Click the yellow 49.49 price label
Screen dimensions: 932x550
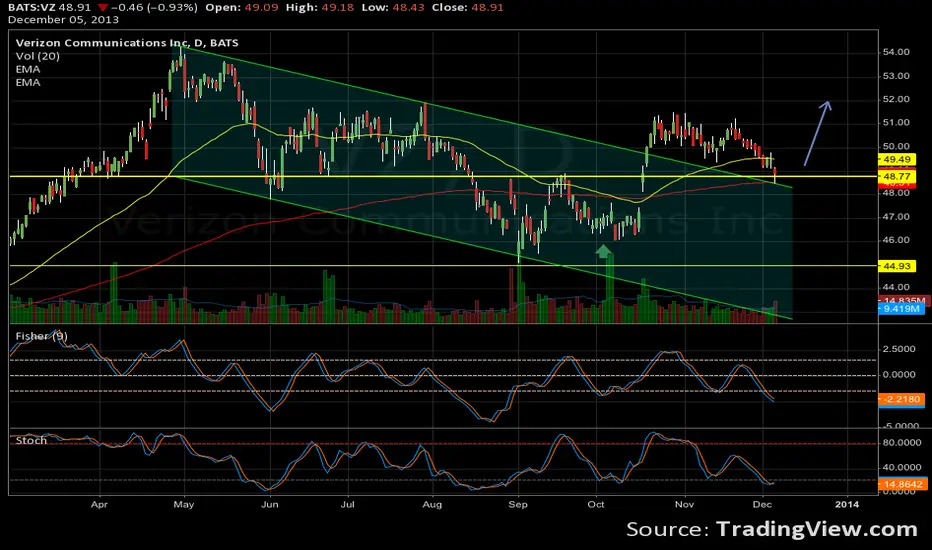[x=897, y=159]
